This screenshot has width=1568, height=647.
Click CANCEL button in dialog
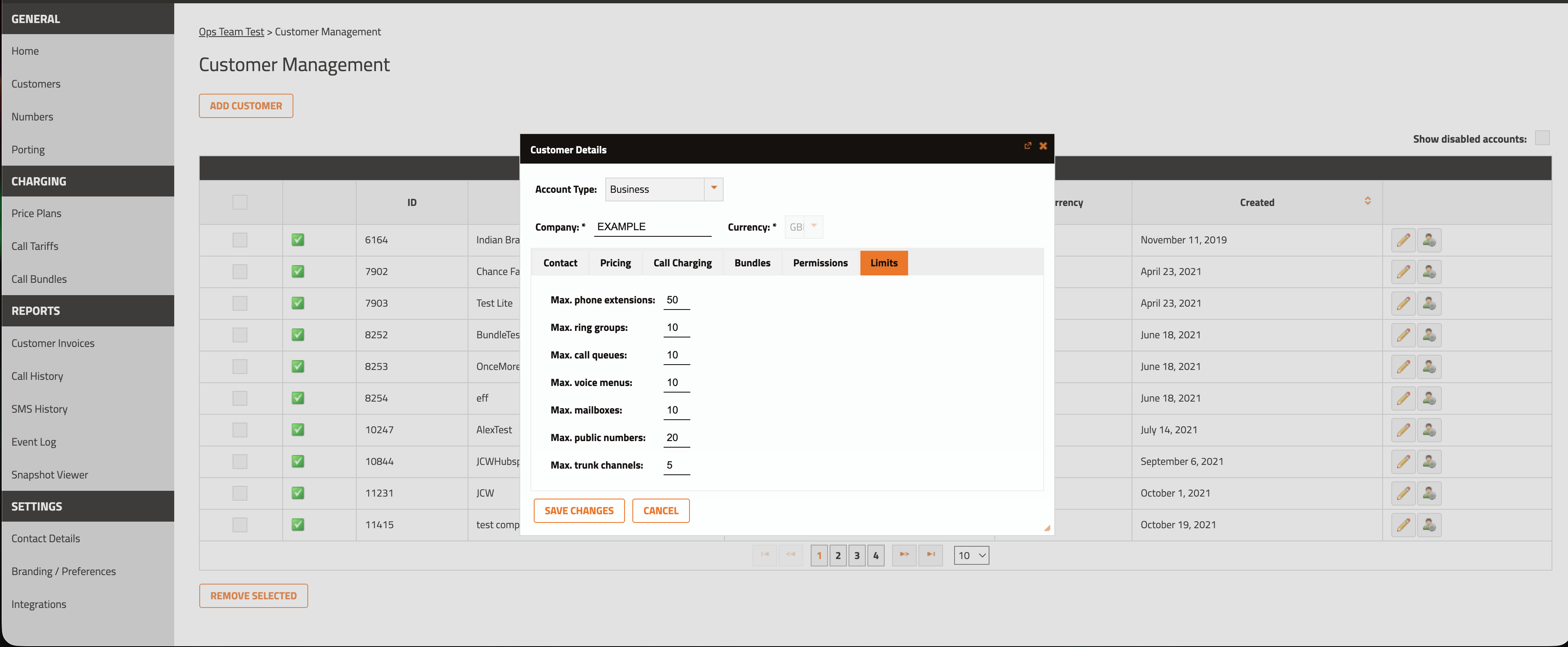click(x=660, y=511)
